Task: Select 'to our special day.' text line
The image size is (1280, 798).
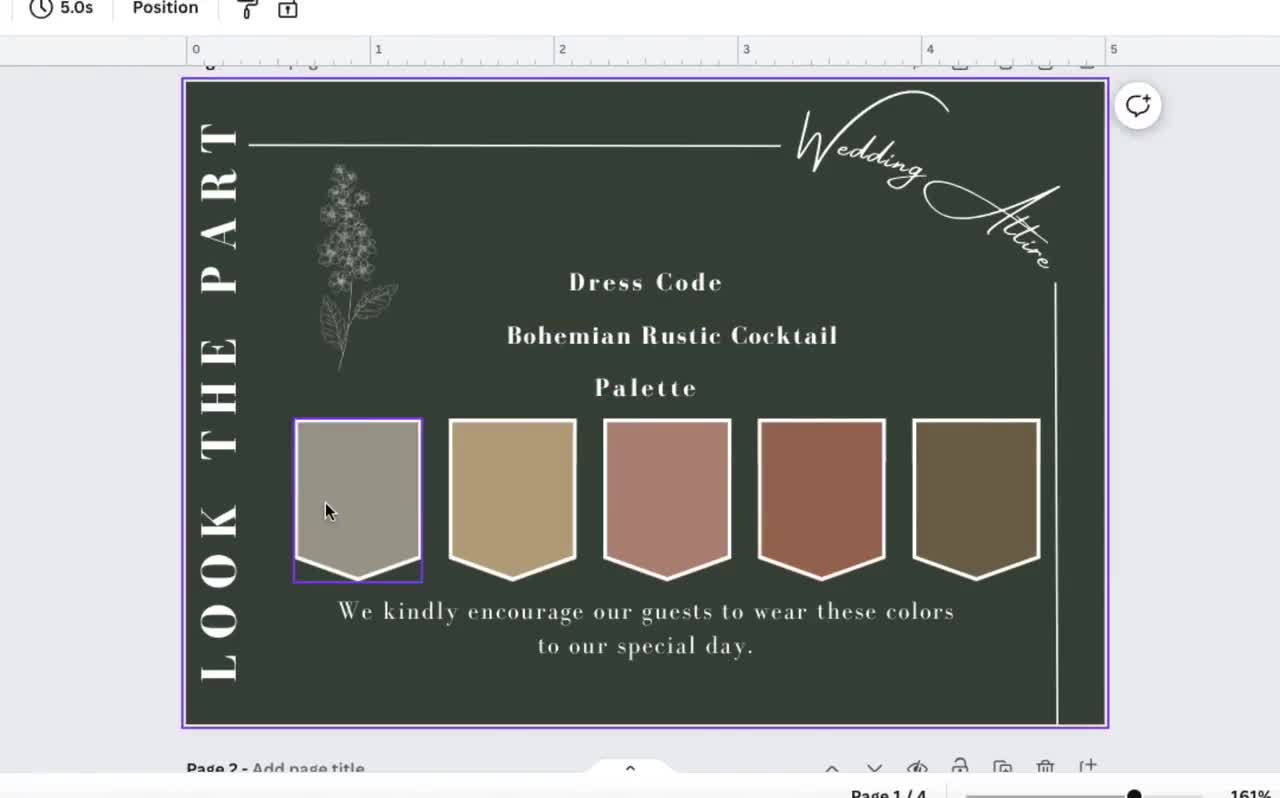Action: tap(645, 646)
